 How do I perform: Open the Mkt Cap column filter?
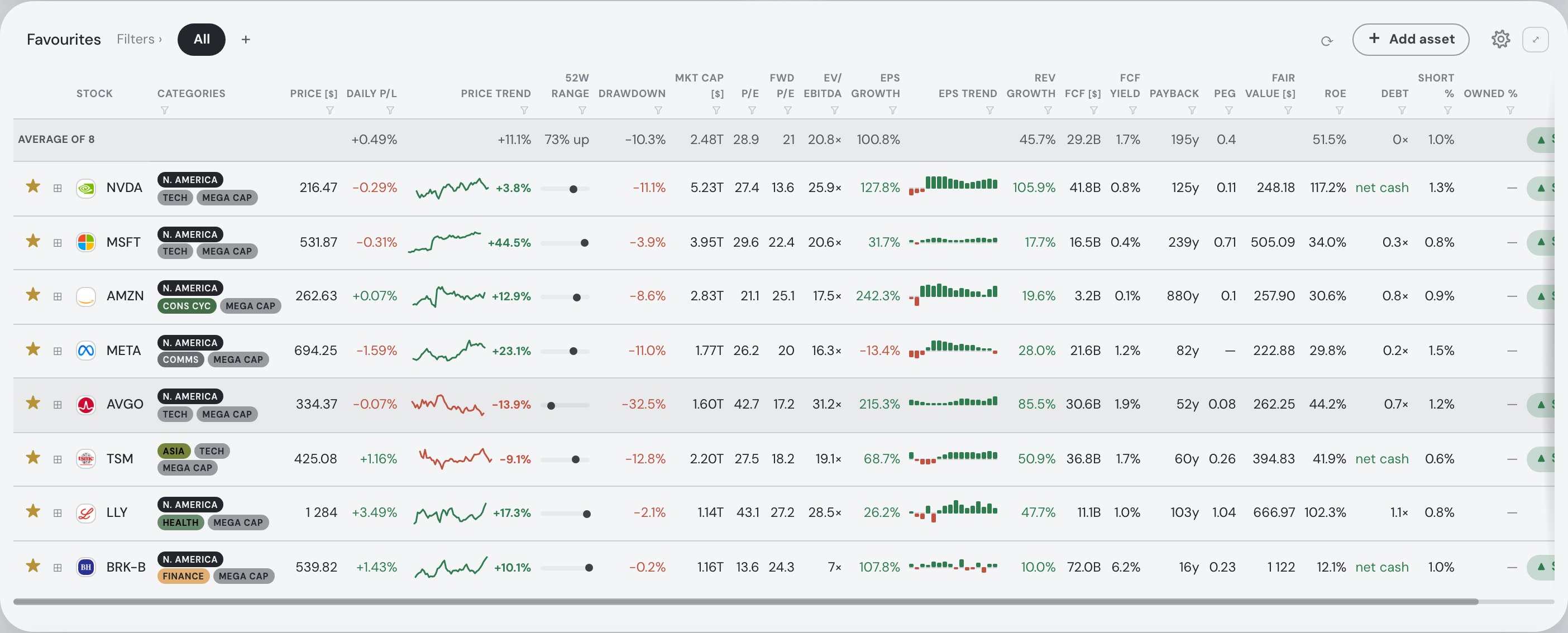[x=716, y=110]
